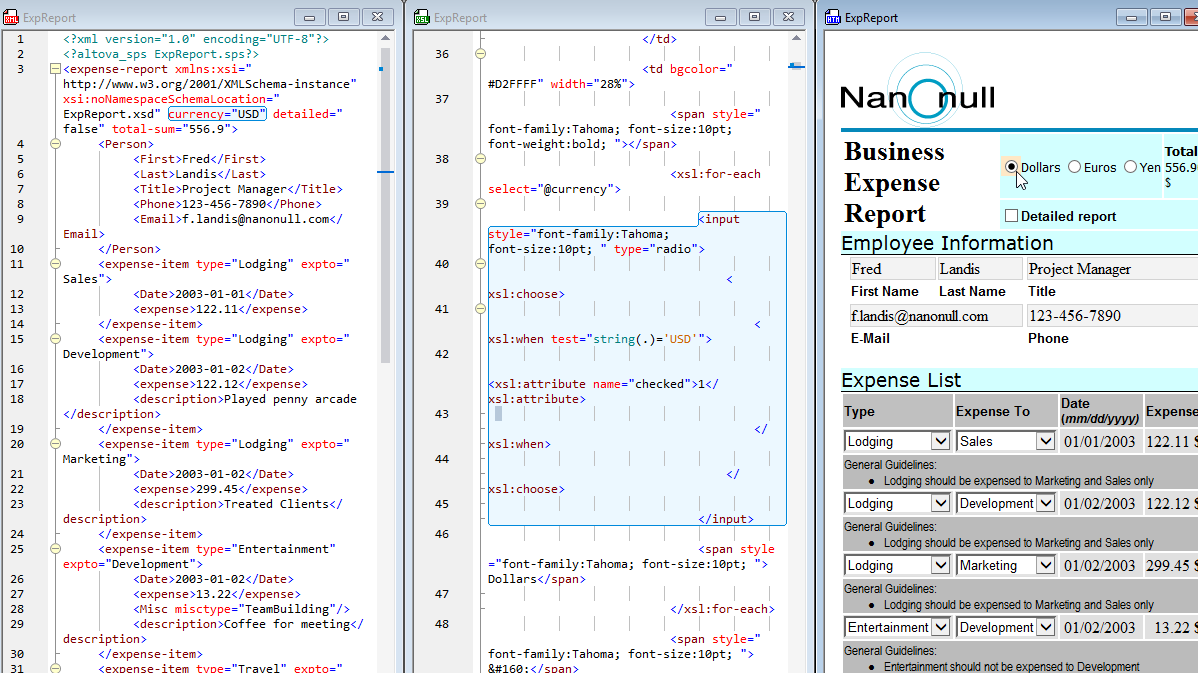Image resolution: width=1198 pixels, height=673 pixels.
Task: Open the Entertainment type dropdown
Action: [x=941, y=627]
